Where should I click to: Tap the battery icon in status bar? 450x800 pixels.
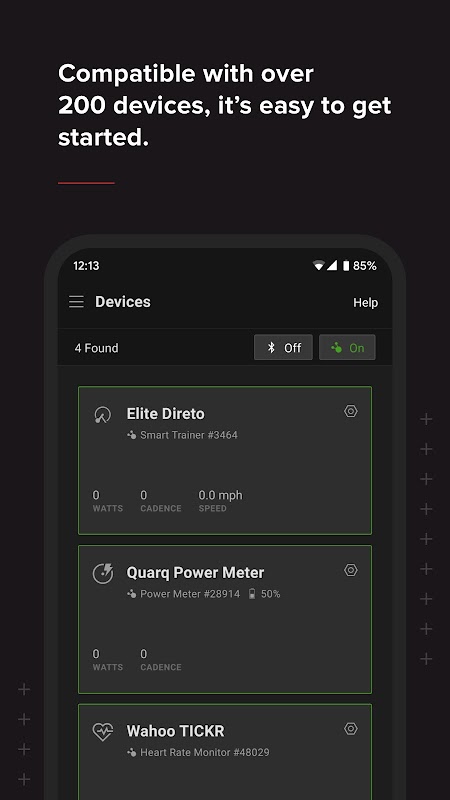coord(346,266)
